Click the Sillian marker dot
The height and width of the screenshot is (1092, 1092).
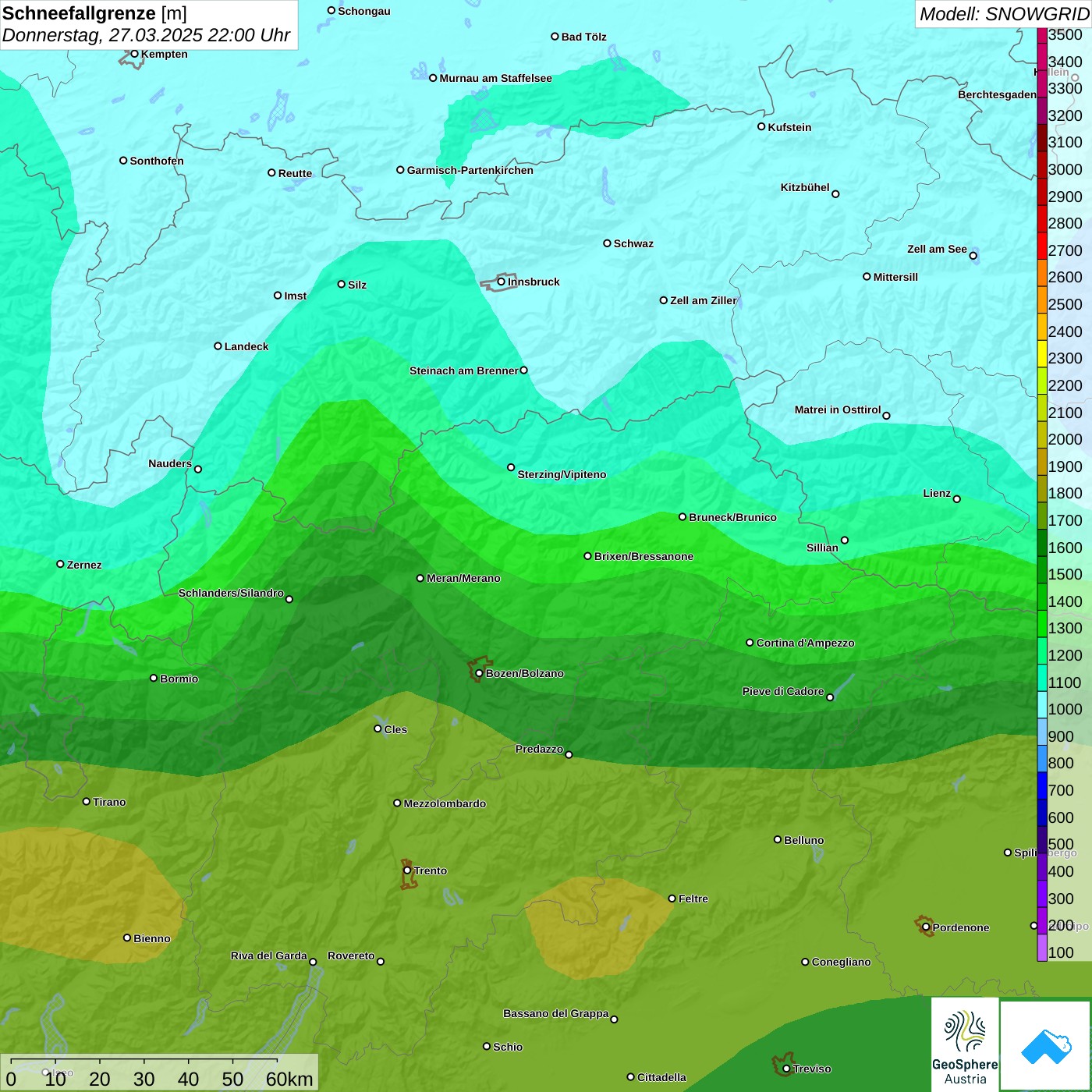[x=845, y=540]
